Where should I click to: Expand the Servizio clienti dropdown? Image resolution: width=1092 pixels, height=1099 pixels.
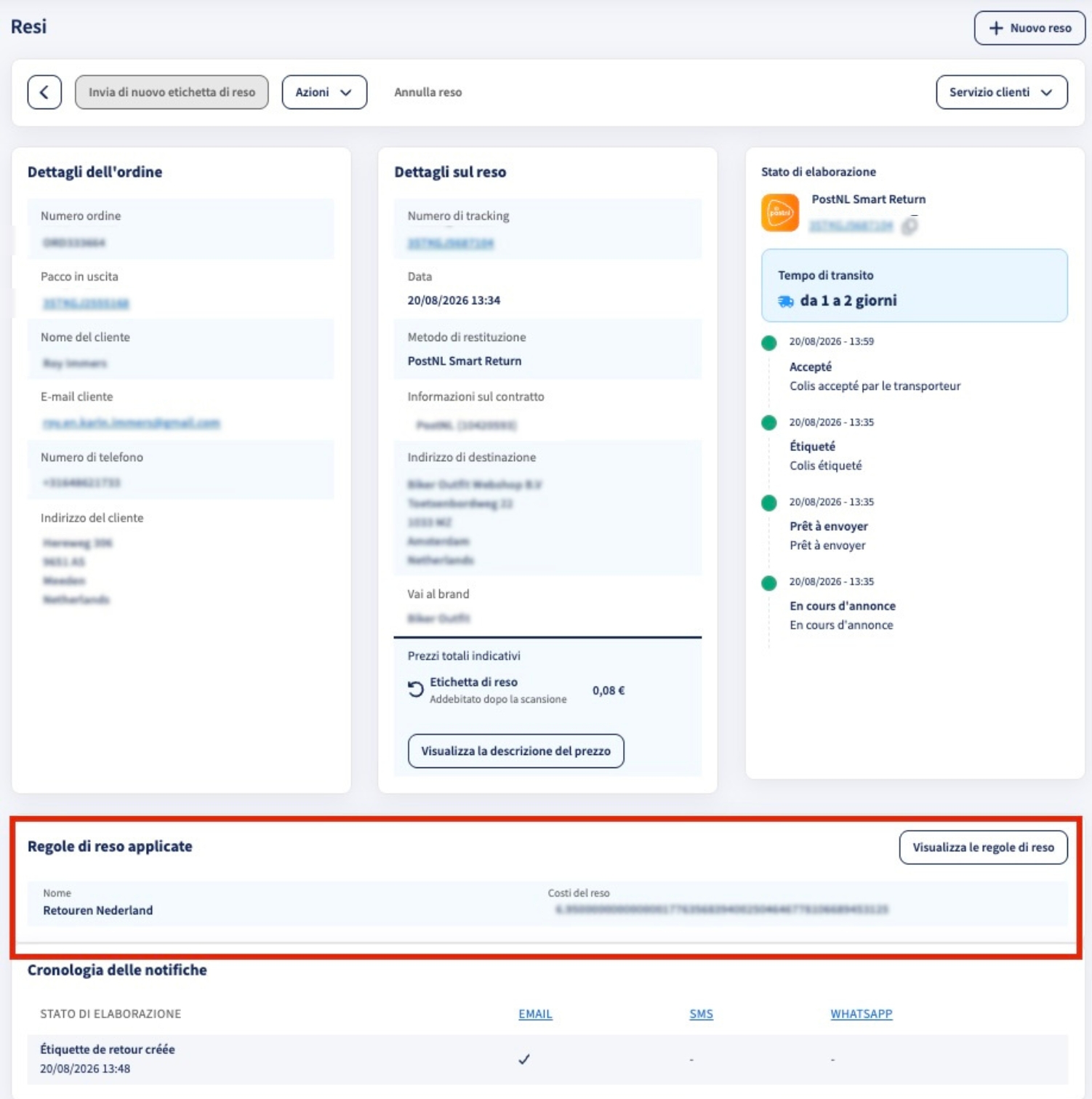(x=1002, y=92)
